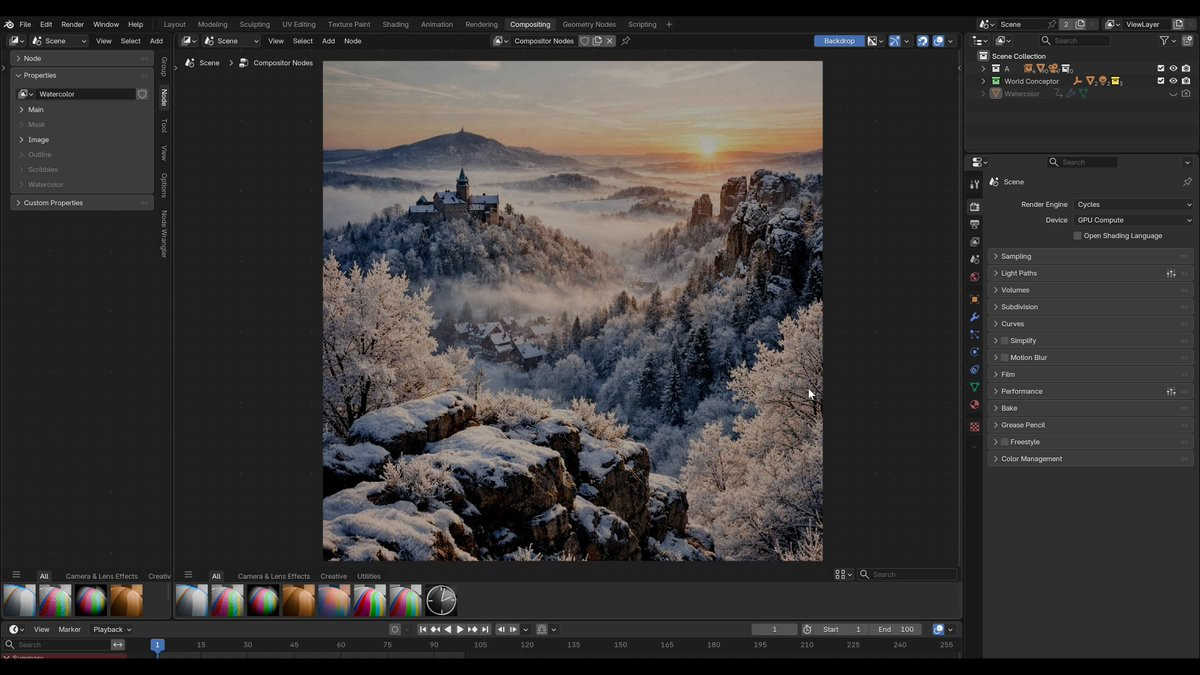This screenshot has width=1200, height=675.
Task: Enable the Freestyle checkbox
Action: click(1005, 442)
